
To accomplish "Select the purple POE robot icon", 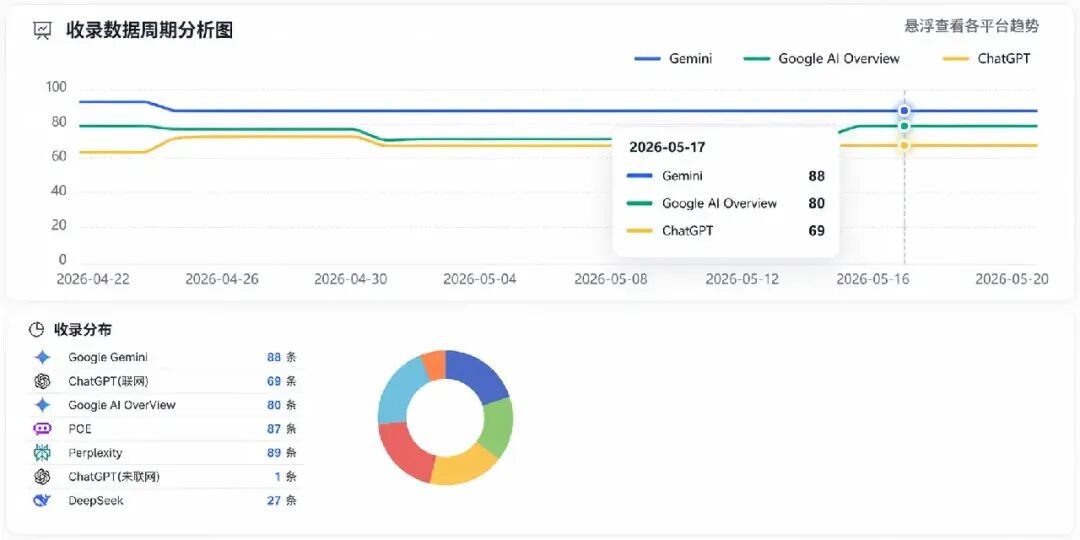I will click(x=42, y=429).
